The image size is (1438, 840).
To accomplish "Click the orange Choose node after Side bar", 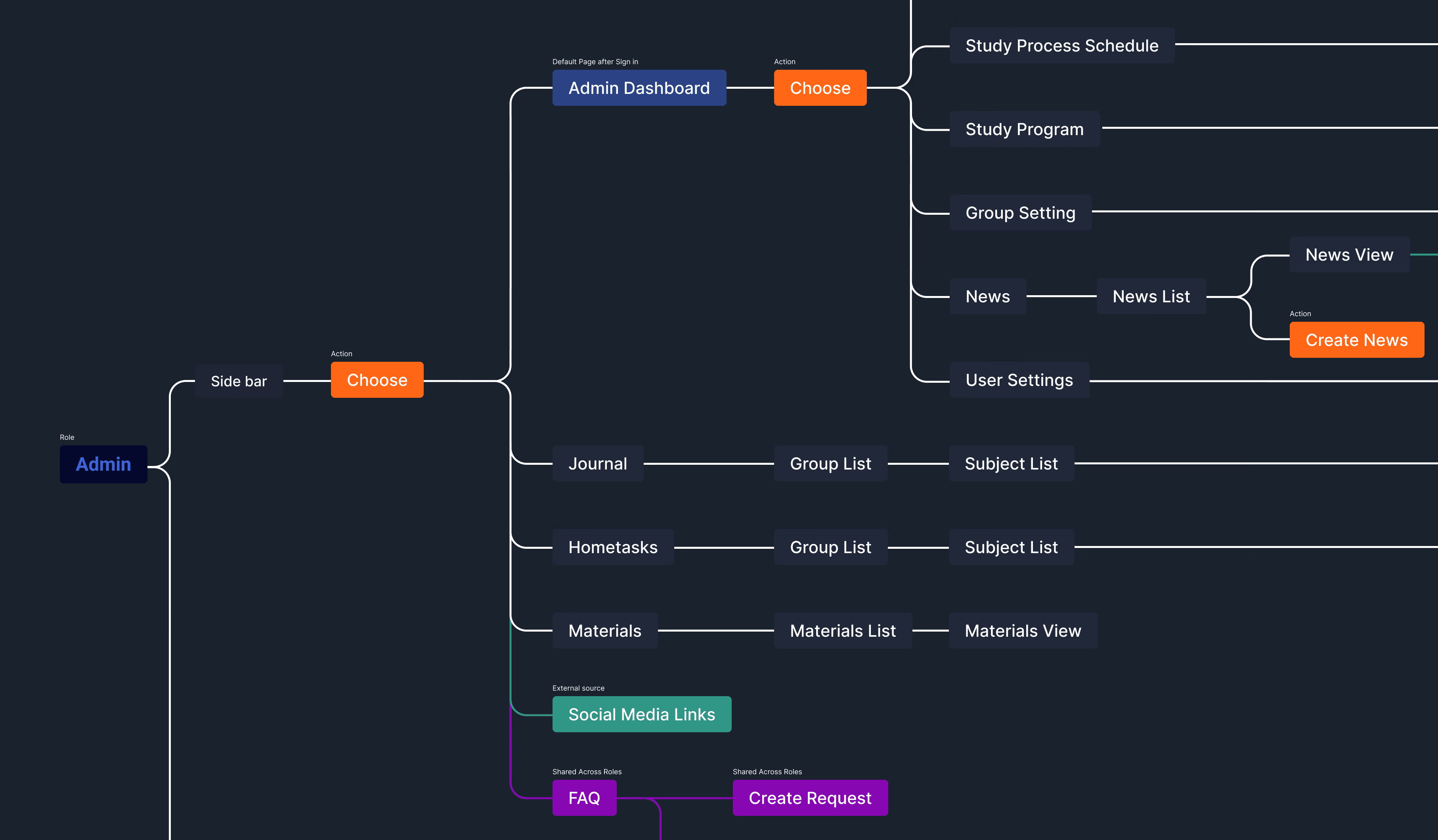I will pyautogui.click(x=377, y=380).
